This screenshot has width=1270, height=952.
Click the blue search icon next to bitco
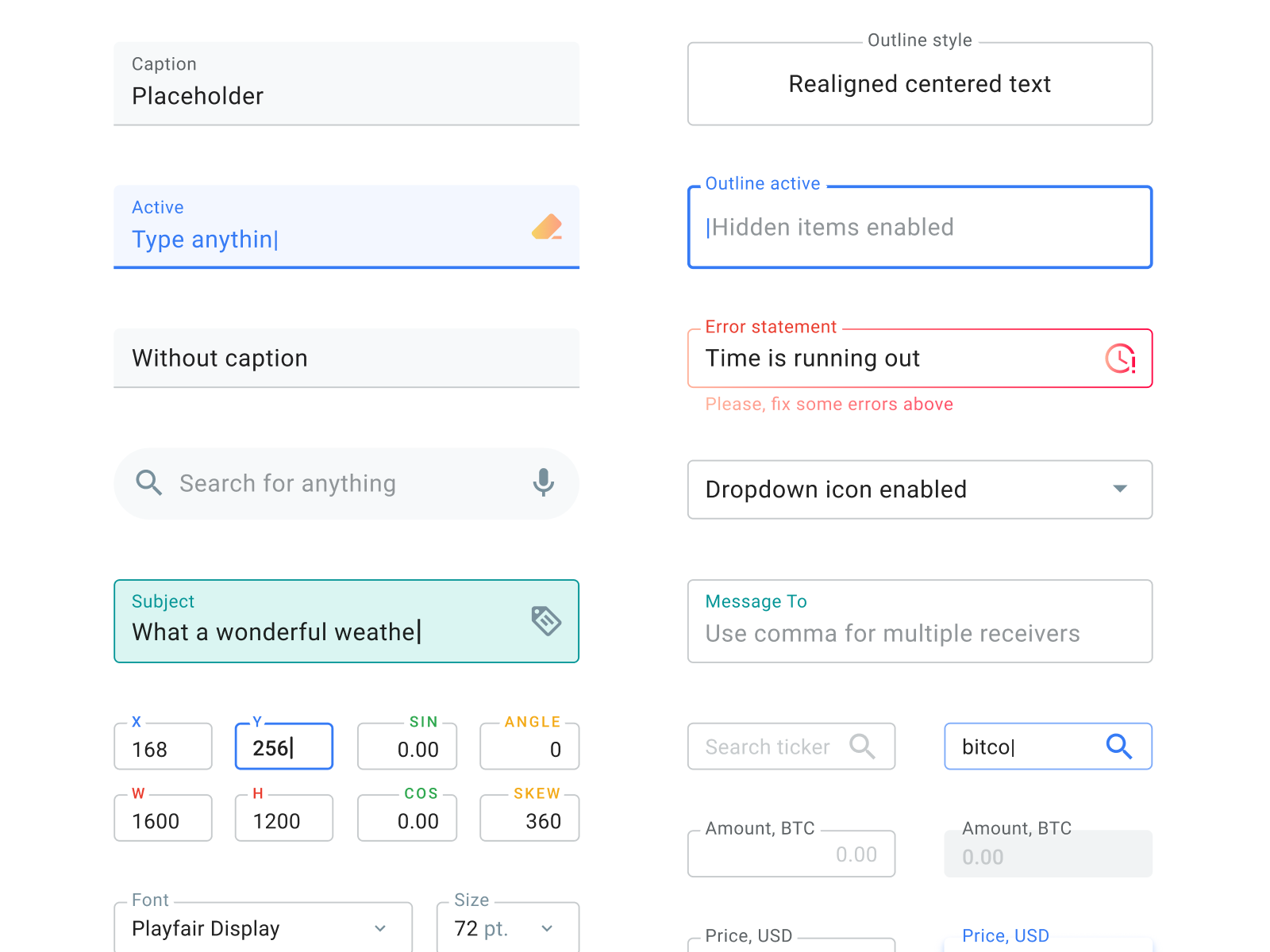[x=1119, y=747]
